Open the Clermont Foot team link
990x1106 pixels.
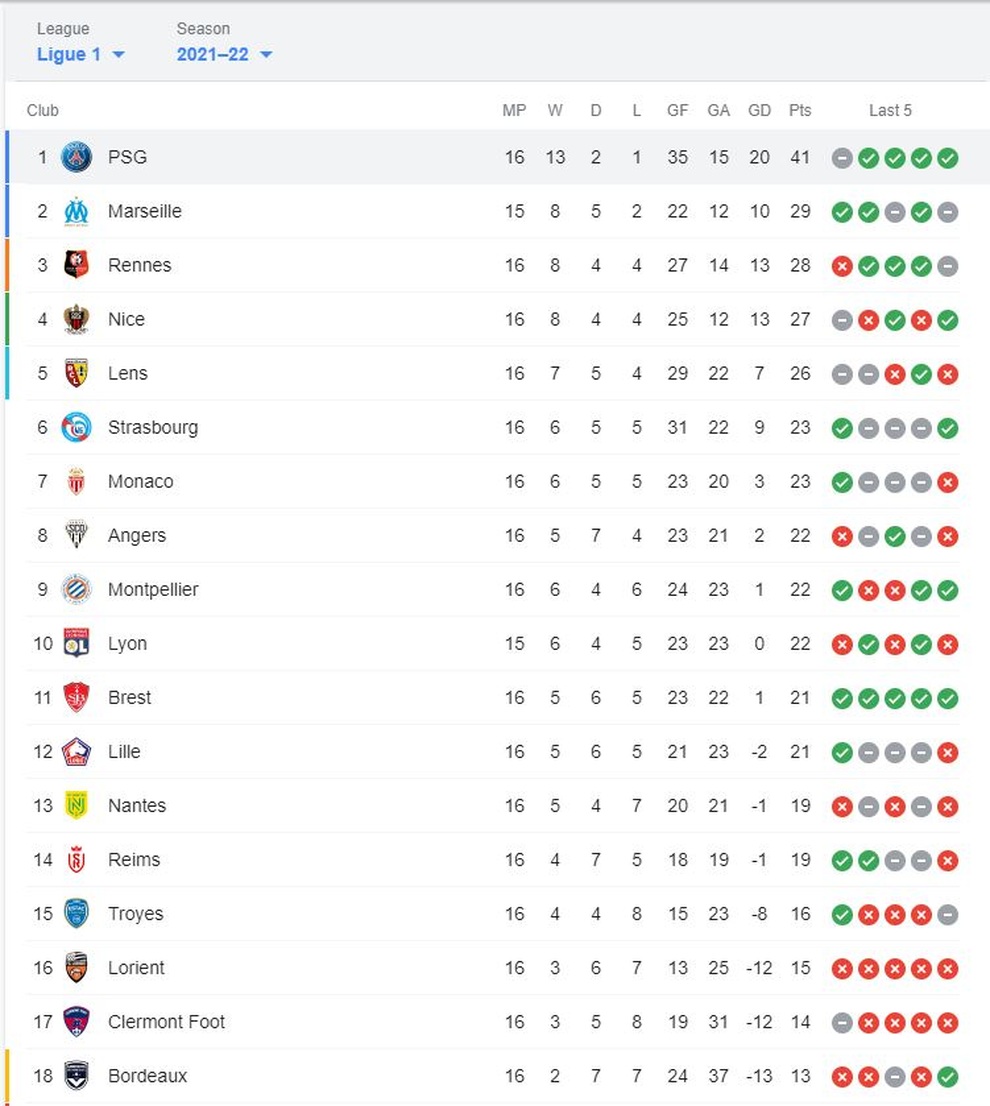click(166, 1022)
